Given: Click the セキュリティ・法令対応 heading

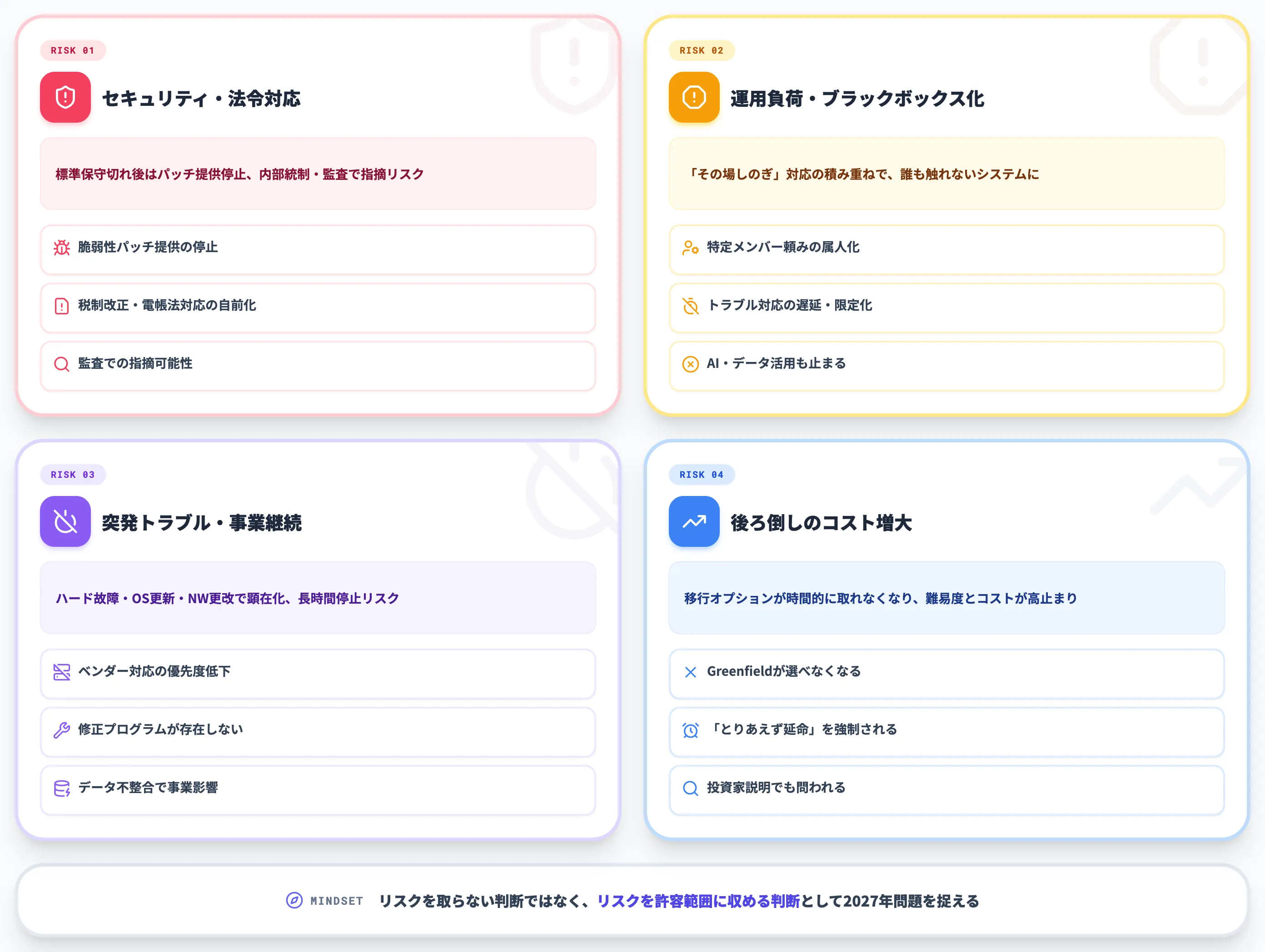Looking at the screenshot, I should point(201,99).
